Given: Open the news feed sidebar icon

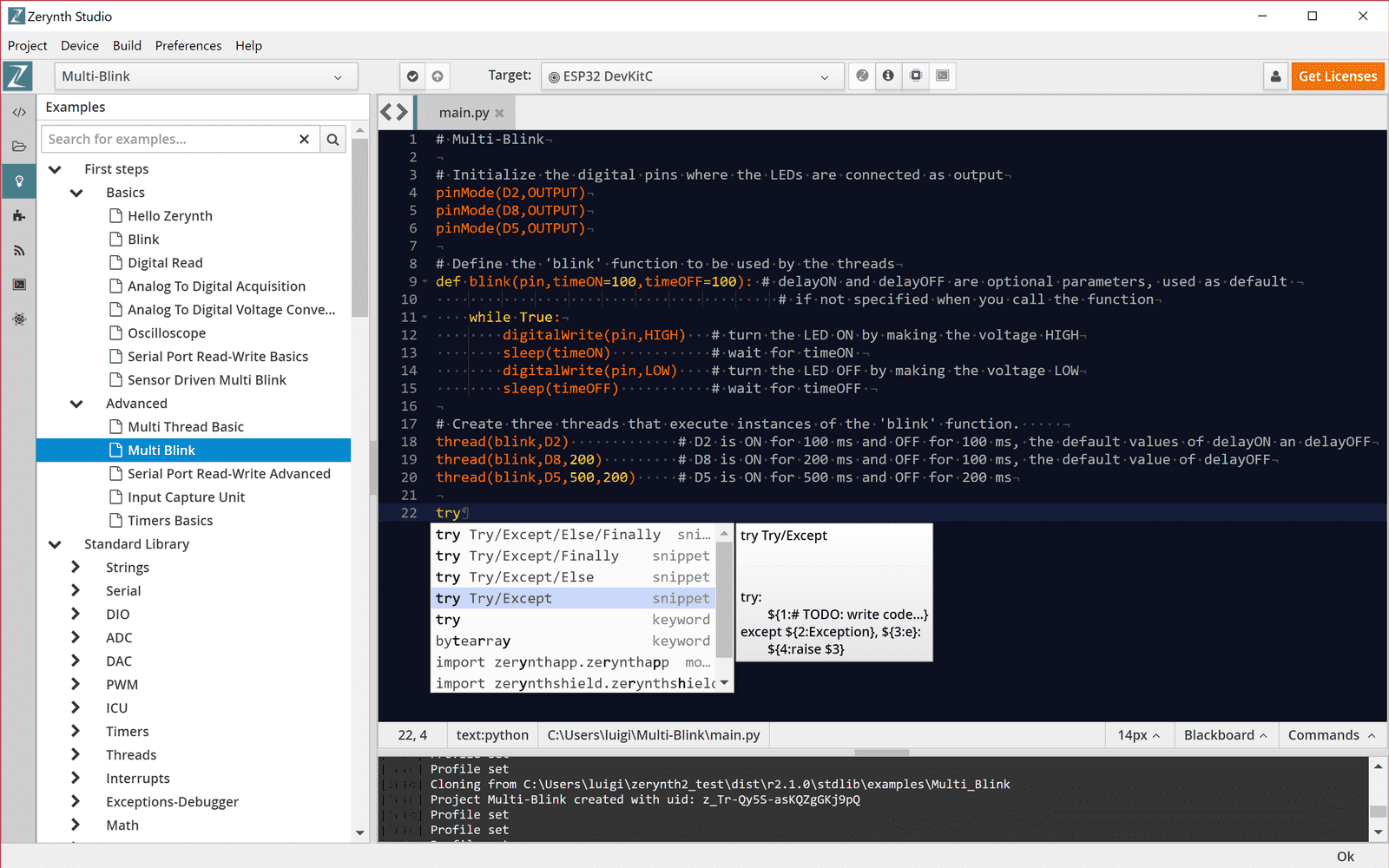Looking at the screenshot, I should pyautogui.click(x=19, y=250).
